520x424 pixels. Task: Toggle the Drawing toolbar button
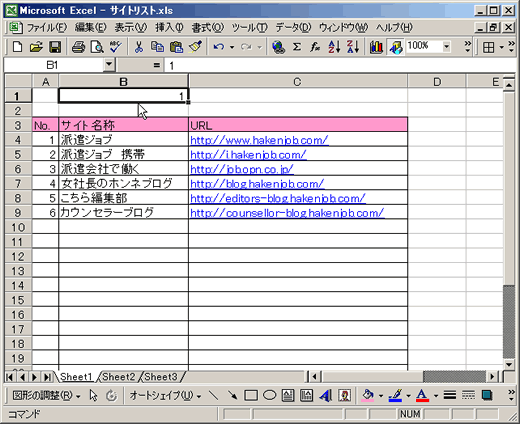pyautogui.click(x=395, y=47)
